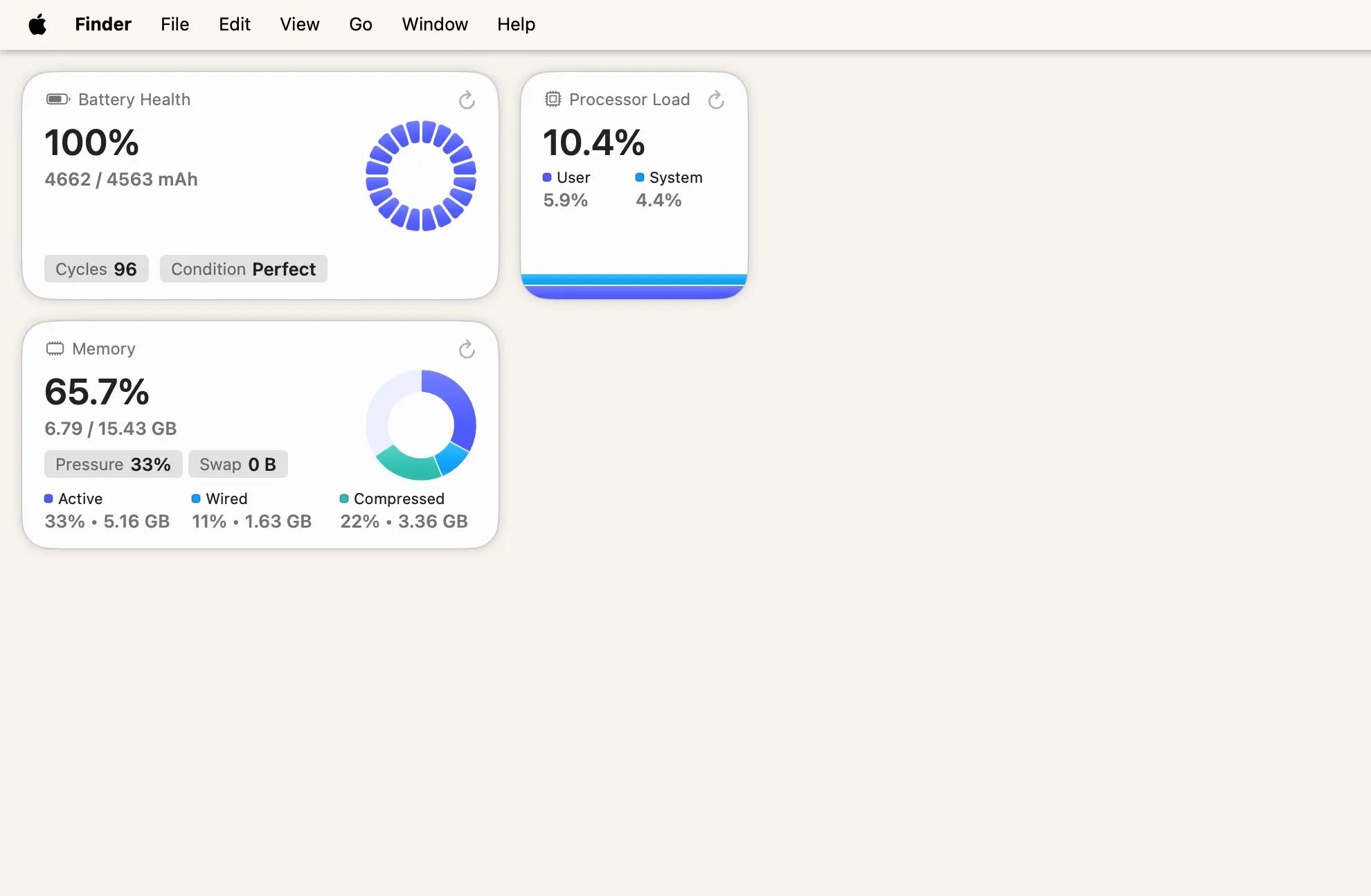1371x896 pixels.
Task: Open the File menu
Action: 174,24
